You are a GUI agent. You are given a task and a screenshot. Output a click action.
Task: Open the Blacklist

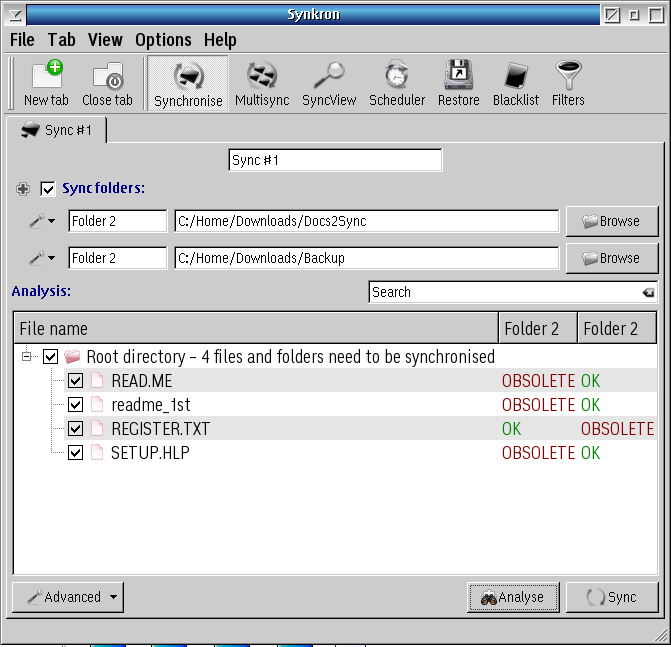516,83
